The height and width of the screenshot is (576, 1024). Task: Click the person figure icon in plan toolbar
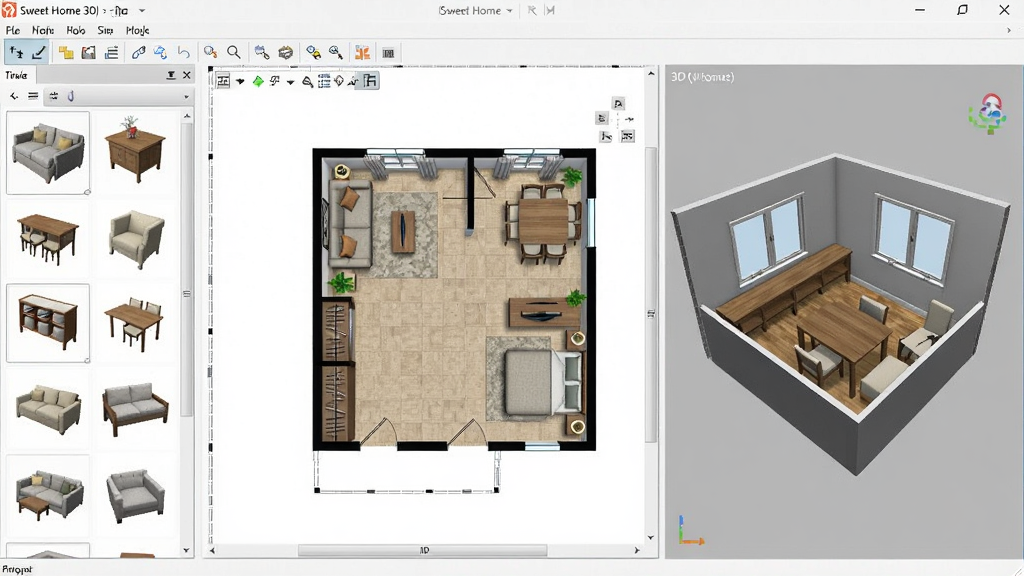[x=353, y=81]
